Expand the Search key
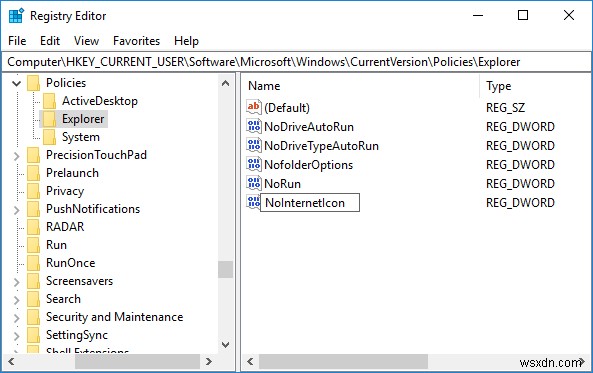The height and width of the screenshot is (373, 593). coord(16,300)
